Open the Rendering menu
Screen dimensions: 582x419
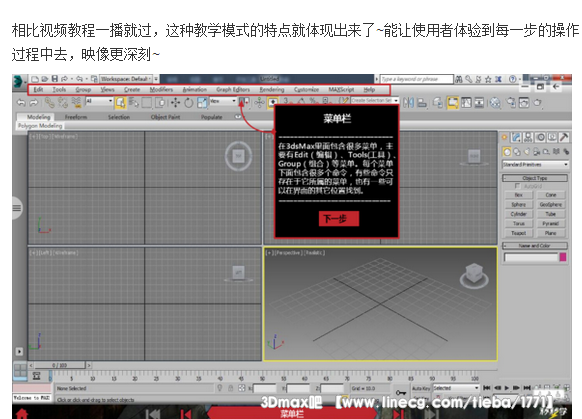pyautogui.click(x=272, y=89)
